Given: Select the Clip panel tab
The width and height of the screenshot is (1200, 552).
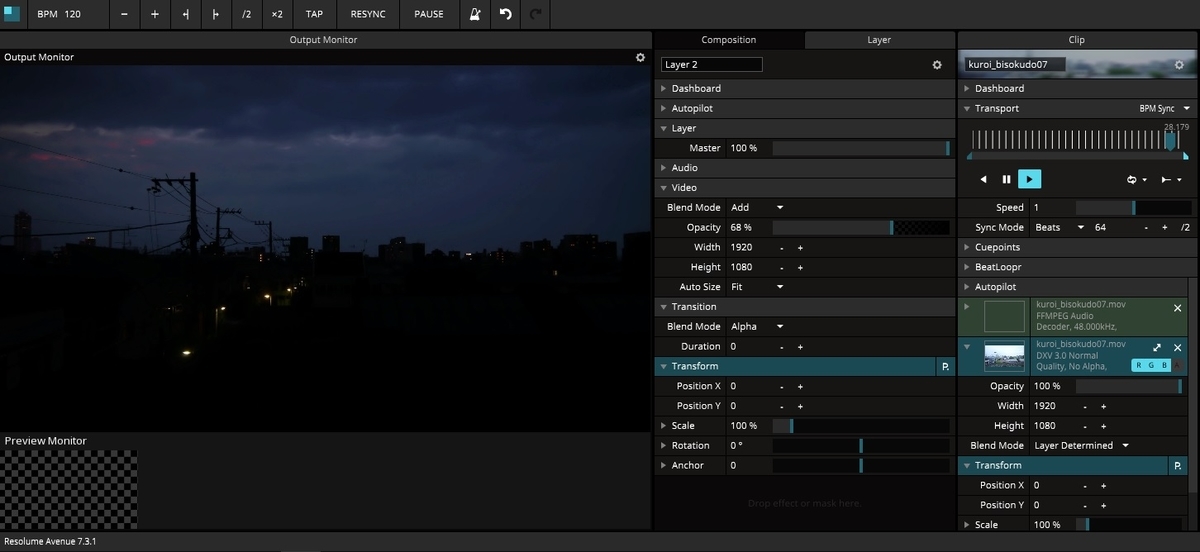Looking at the screenshot, I should click(1076, 40).
